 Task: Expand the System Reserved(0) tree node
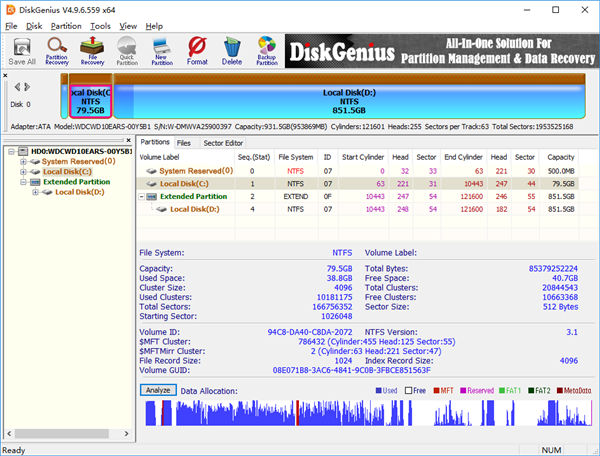pyautogui.click(x=22, y=161)
